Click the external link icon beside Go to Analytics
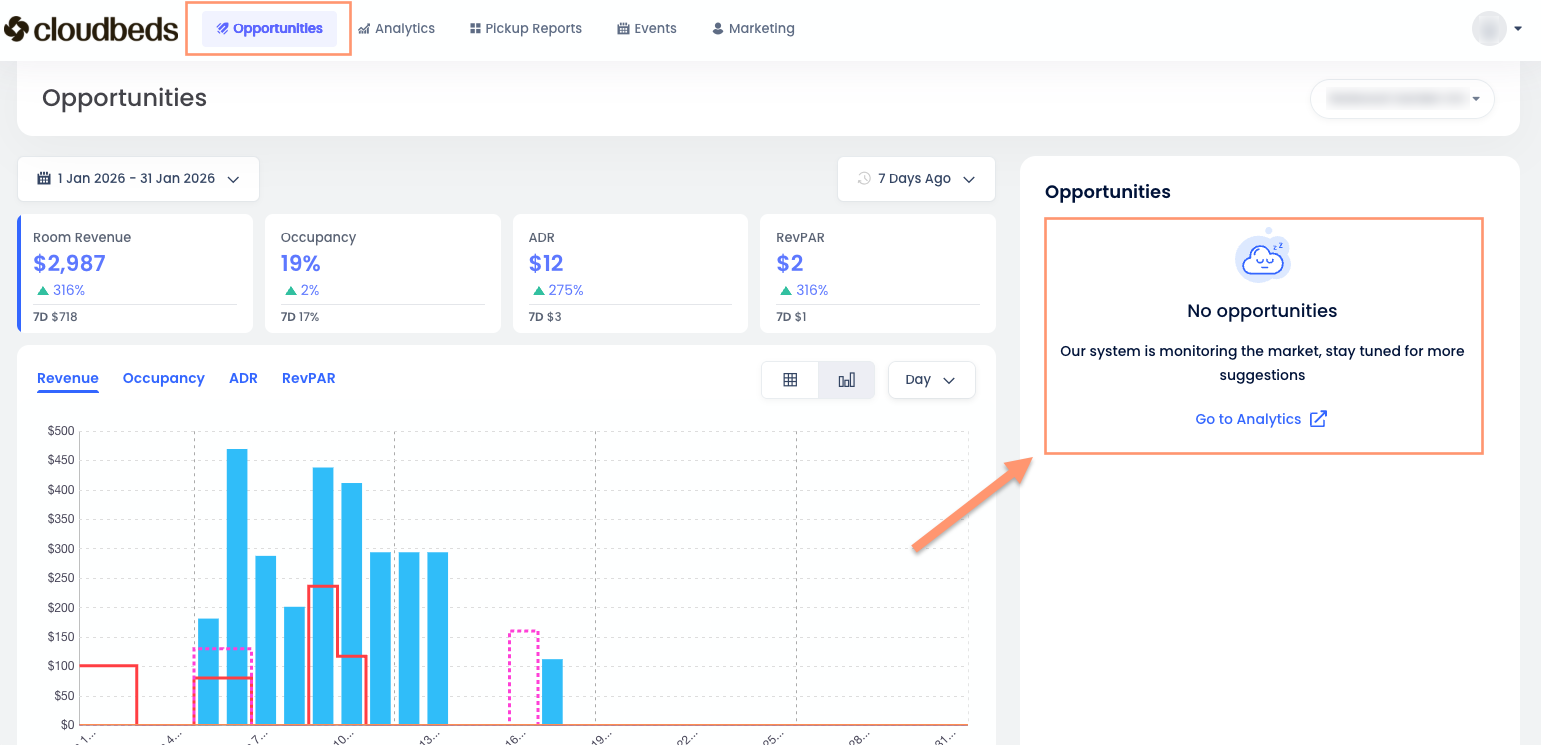The image size is (1541, 745). click(x=1318, y=419)
